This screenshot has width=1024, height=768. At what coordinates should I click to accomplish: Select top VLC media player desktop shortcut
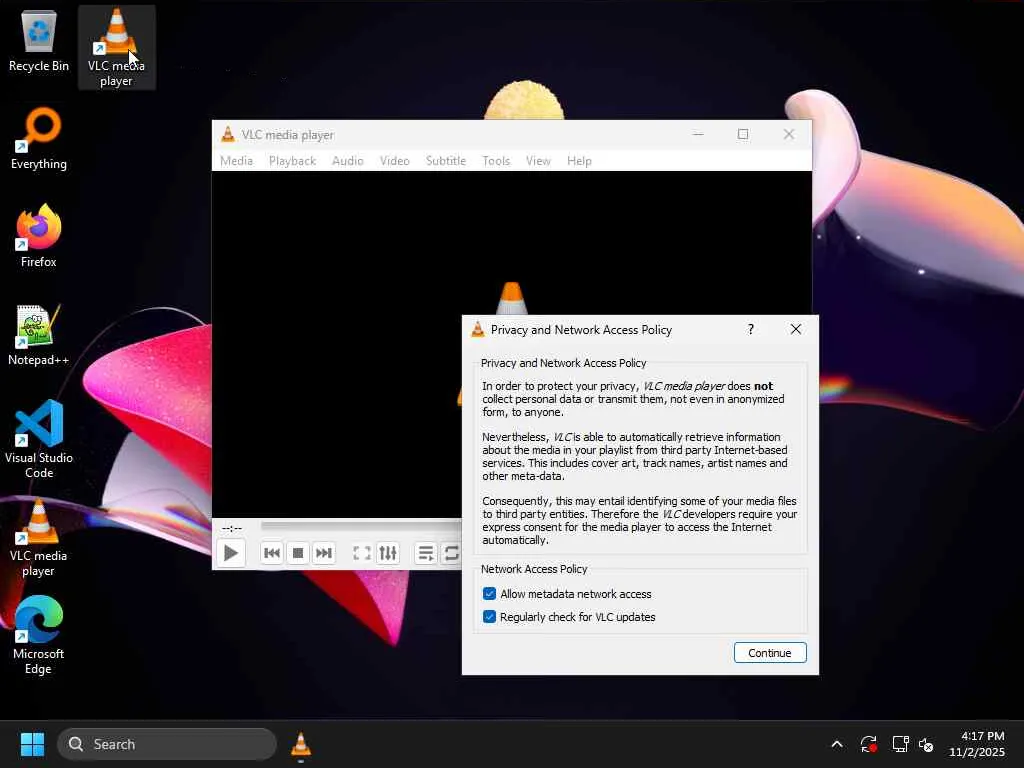click(116, 47)
